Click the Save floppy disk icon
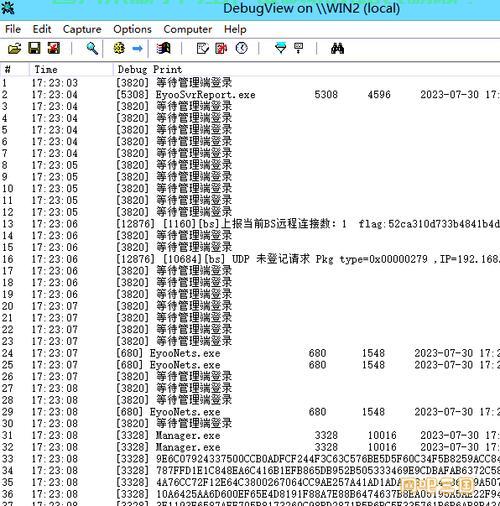This screenshot has height=506, width=500. coord(34,48)
